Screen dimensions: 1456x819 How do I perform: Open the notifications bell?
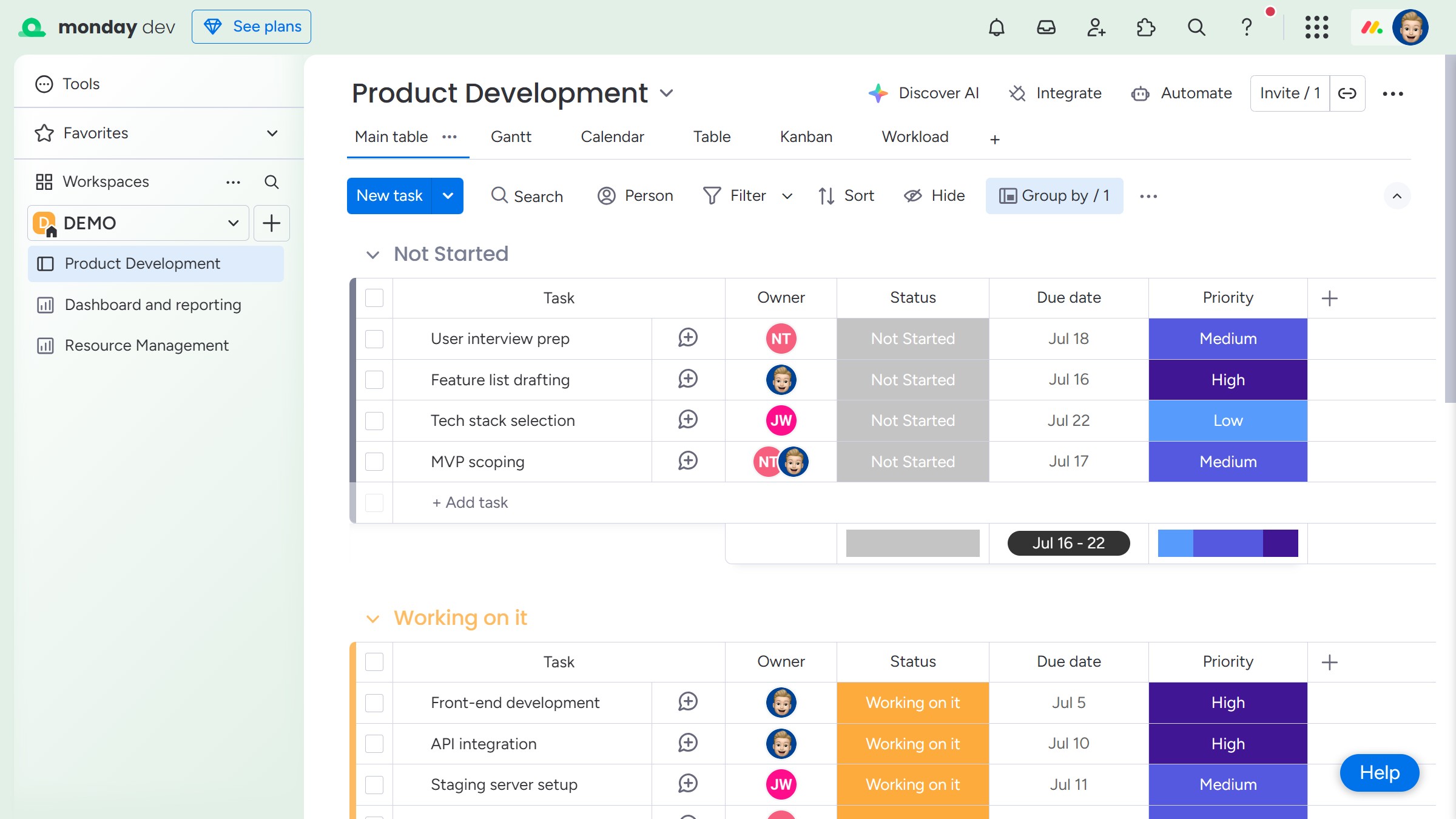pyautogui.click(x=997, y=27)
